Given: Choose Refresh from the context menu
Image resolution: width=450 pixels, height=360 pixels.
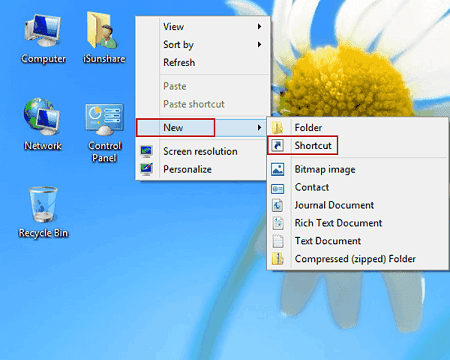Looking at the screenshot, I should pyautogui.click(x=202, y=62).
